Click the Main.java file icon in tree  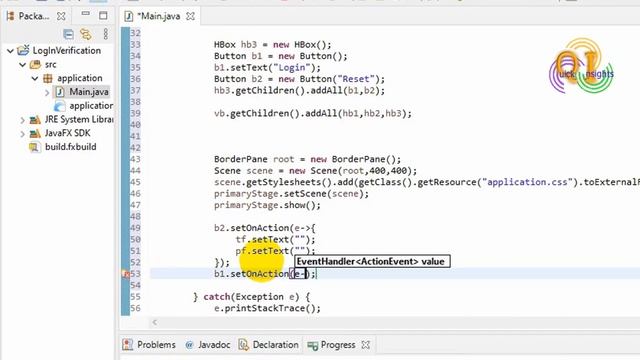[x=60, y=92]
